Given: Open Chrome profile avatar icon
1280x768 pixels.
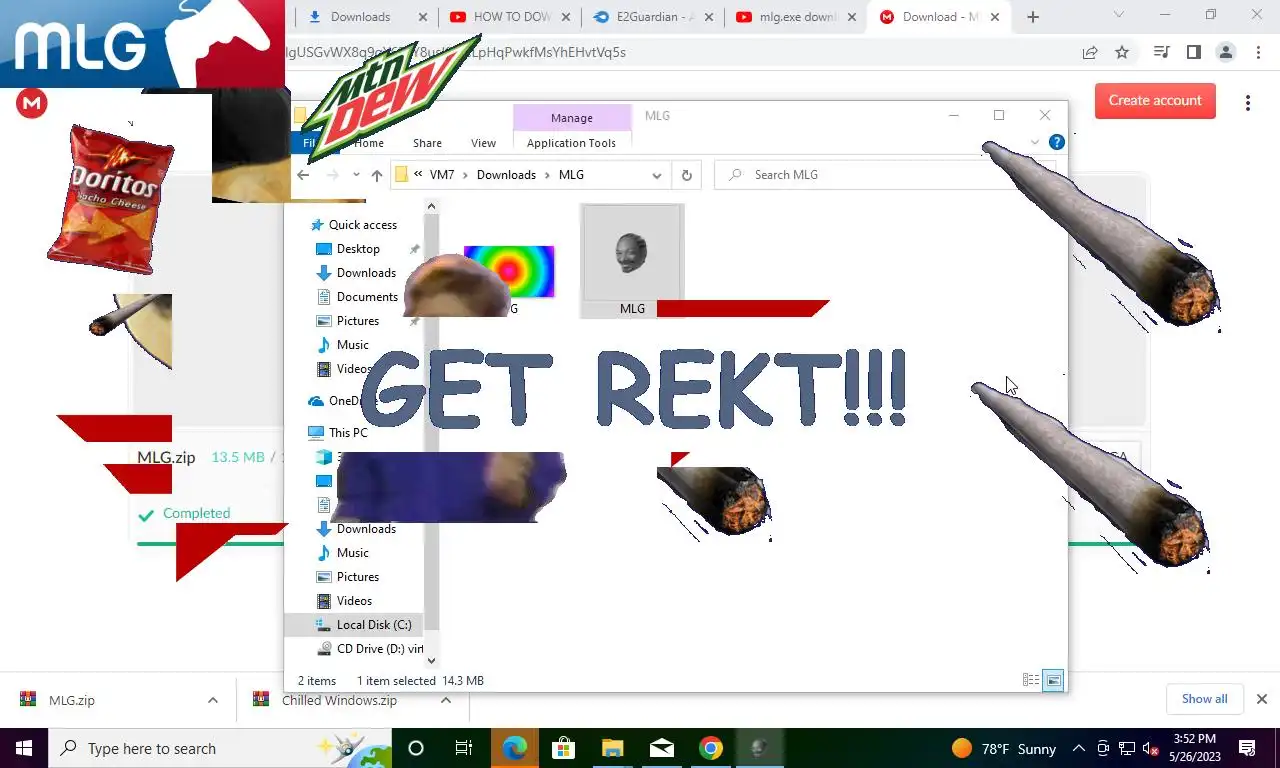Looking at the screenshot, I should [1225, 52].
